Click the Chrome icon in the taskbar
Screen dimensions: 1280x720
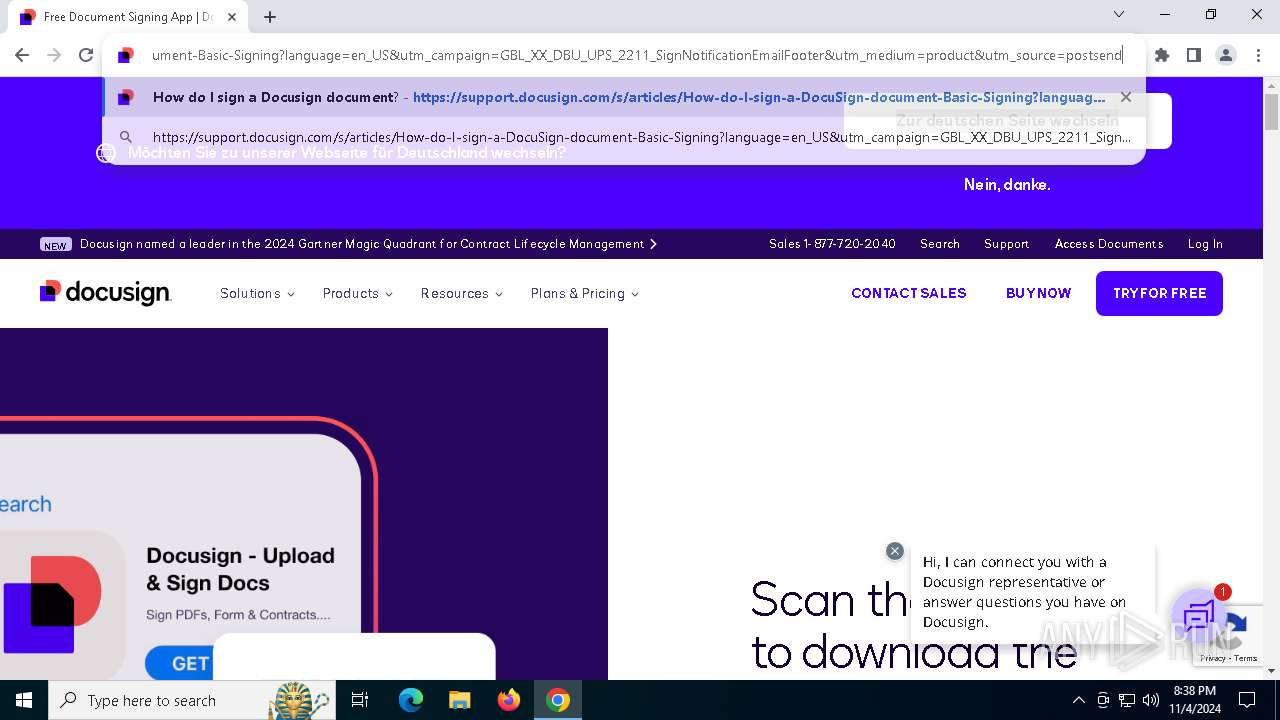558,700
